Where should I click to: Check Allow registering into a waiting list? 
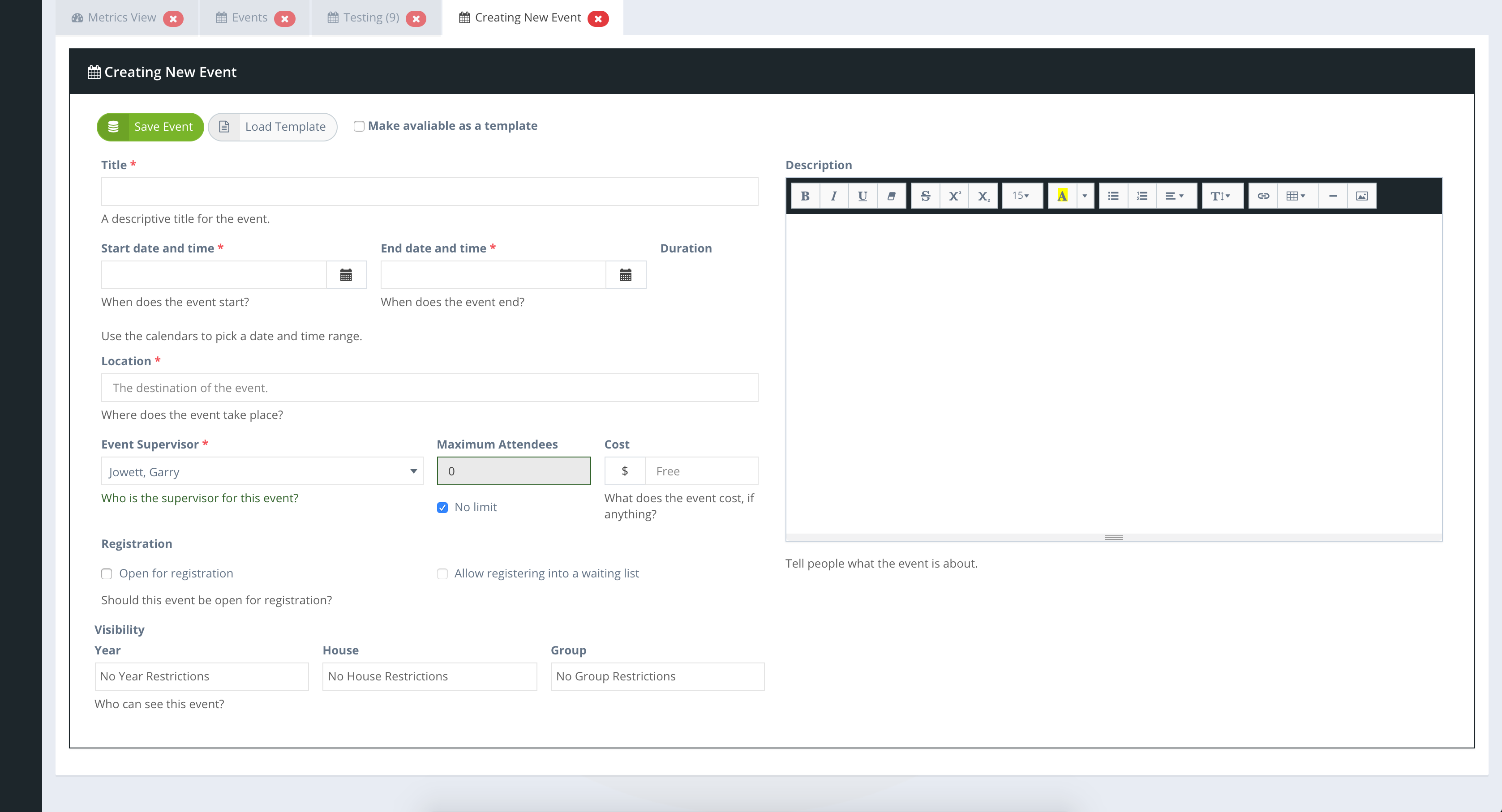[442, 573]
